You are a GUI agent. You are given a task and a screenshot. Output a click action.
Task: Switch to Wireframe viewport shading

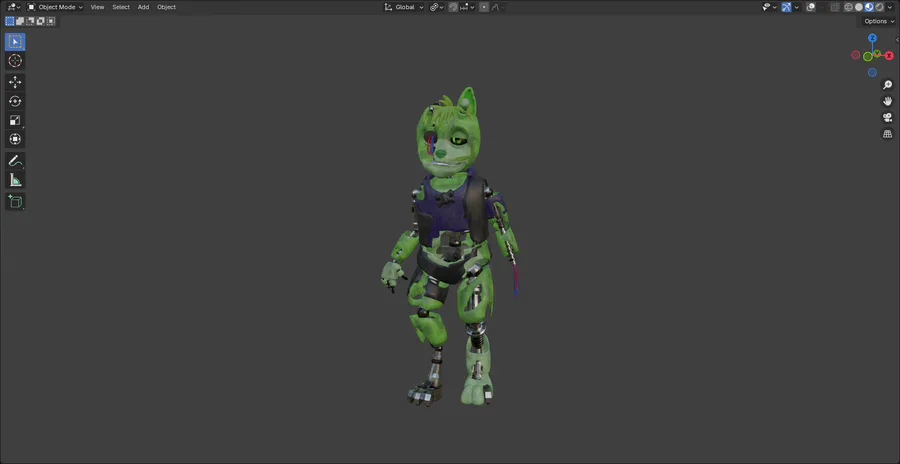(848, 7)
